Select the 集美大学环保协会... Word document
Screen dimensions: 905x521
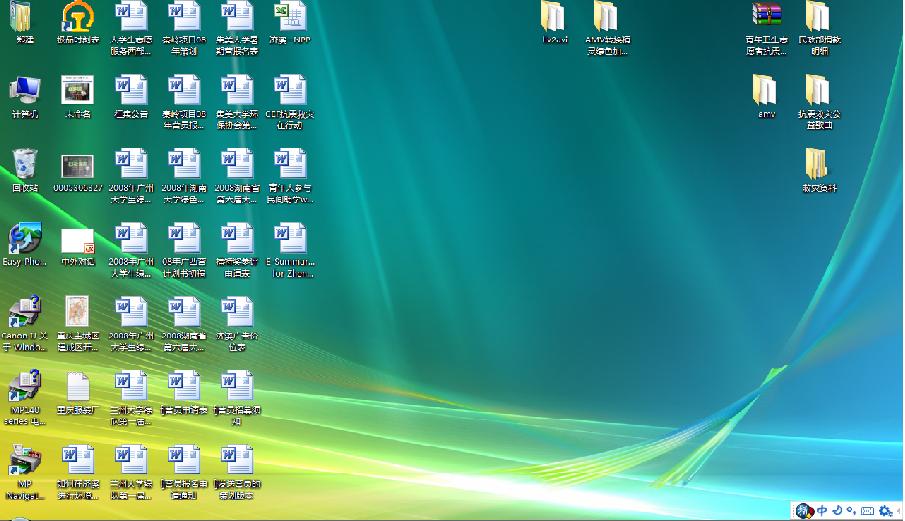[237, 91]
